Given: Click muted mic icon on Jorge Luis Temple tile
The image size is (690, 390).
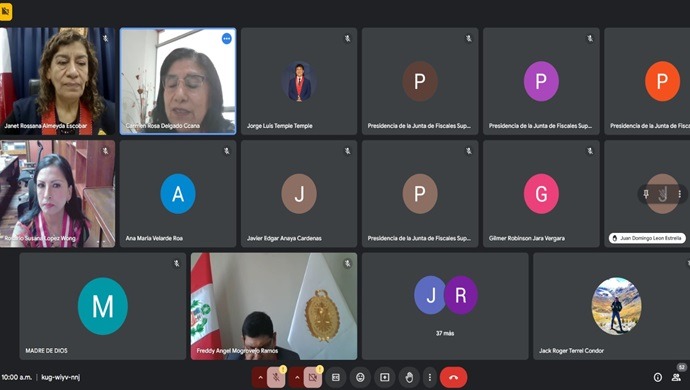Looking at the screenshot, I should pyautogui.click(x=348, y=39).
